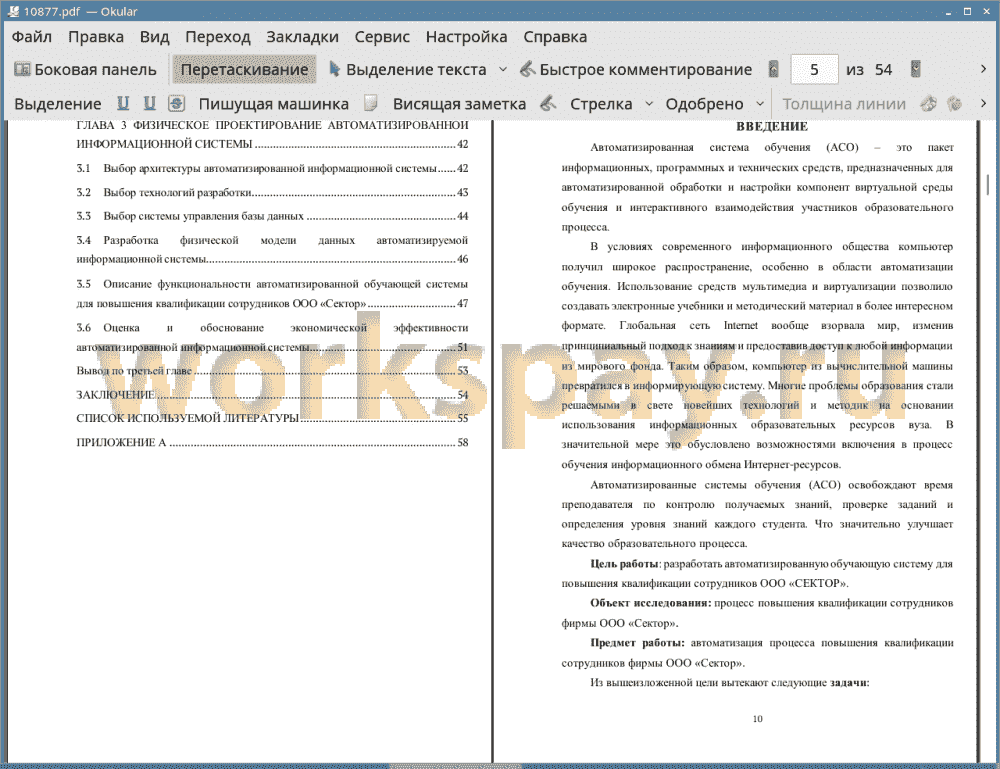Click contents entry "ПРИЛОЖЕНИЕ А"
This screenshot has height=769, width=1000.
click(x=272, y=443)
